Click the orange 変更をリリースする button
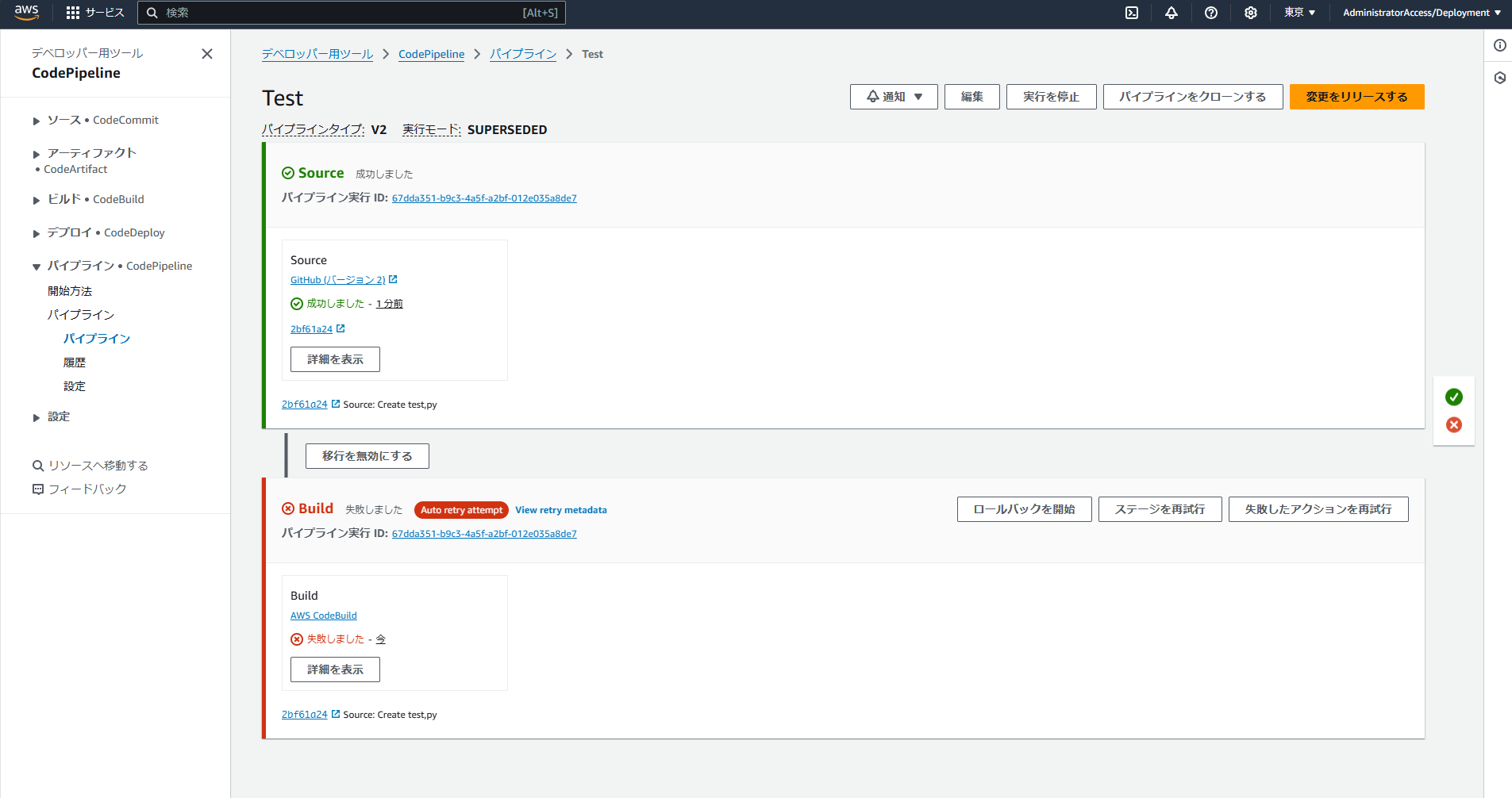Image resolution: width=1512 pixels, height=798 pixels. pos(1357,97)
